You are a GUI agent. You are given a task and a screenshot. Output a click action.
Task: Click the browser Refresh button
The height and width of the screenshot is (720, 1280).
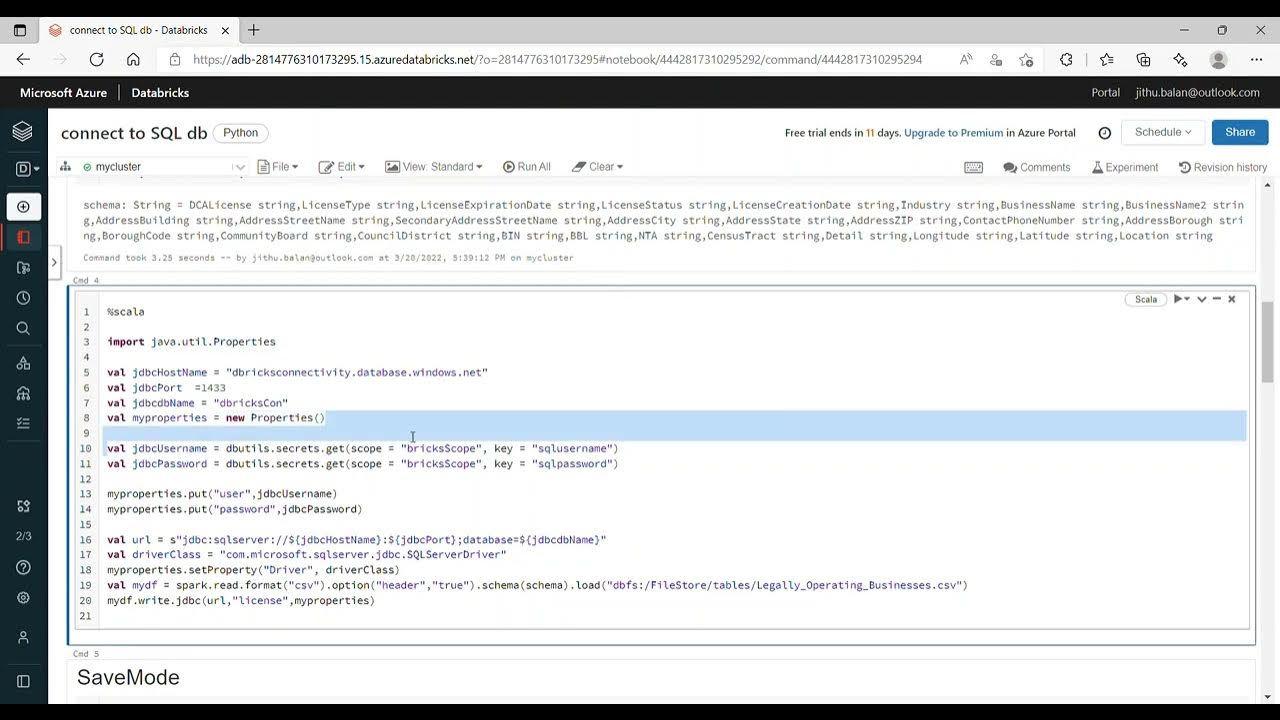pos(96,59)
